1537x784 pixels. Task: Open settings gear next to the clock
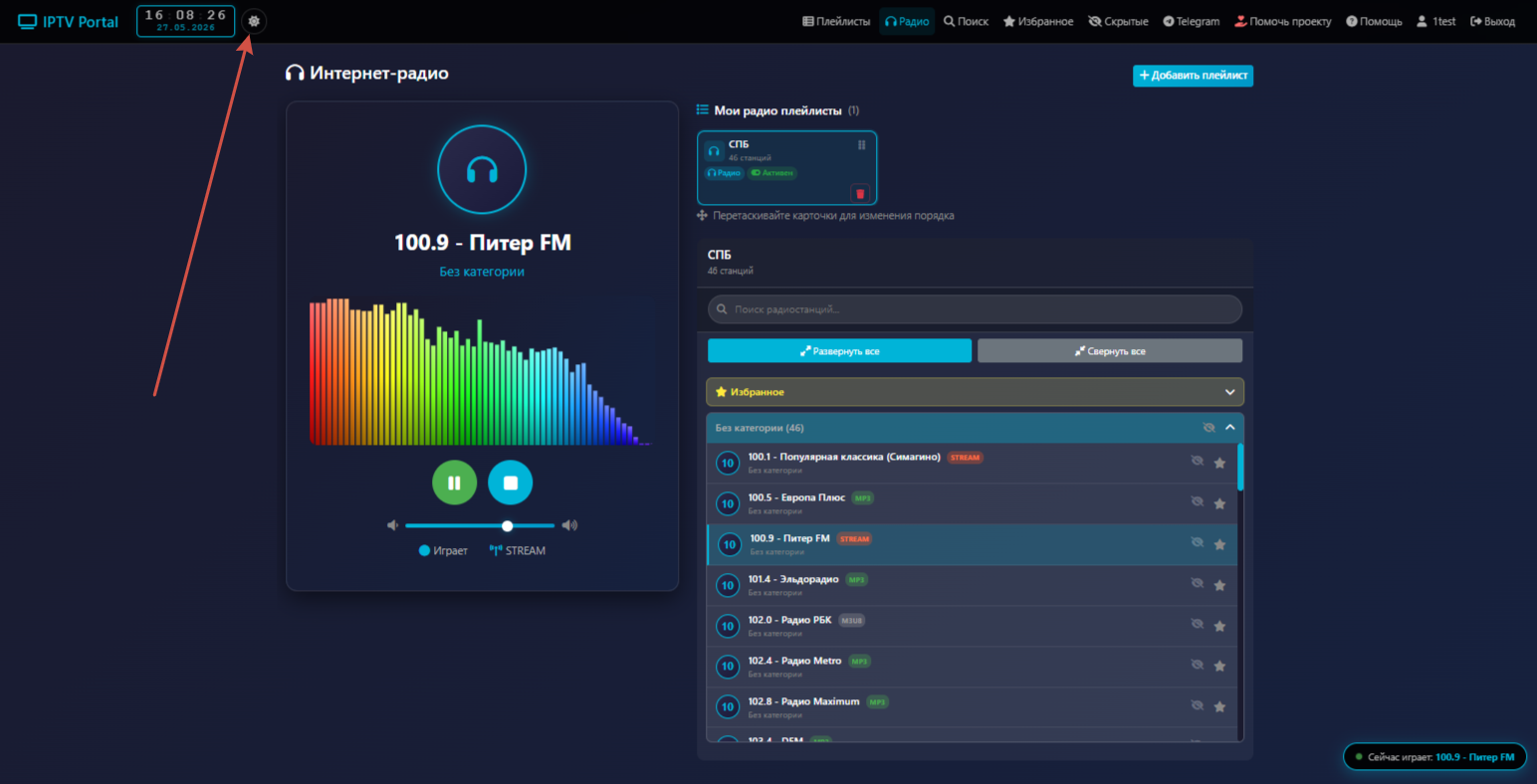pos(254,21)
